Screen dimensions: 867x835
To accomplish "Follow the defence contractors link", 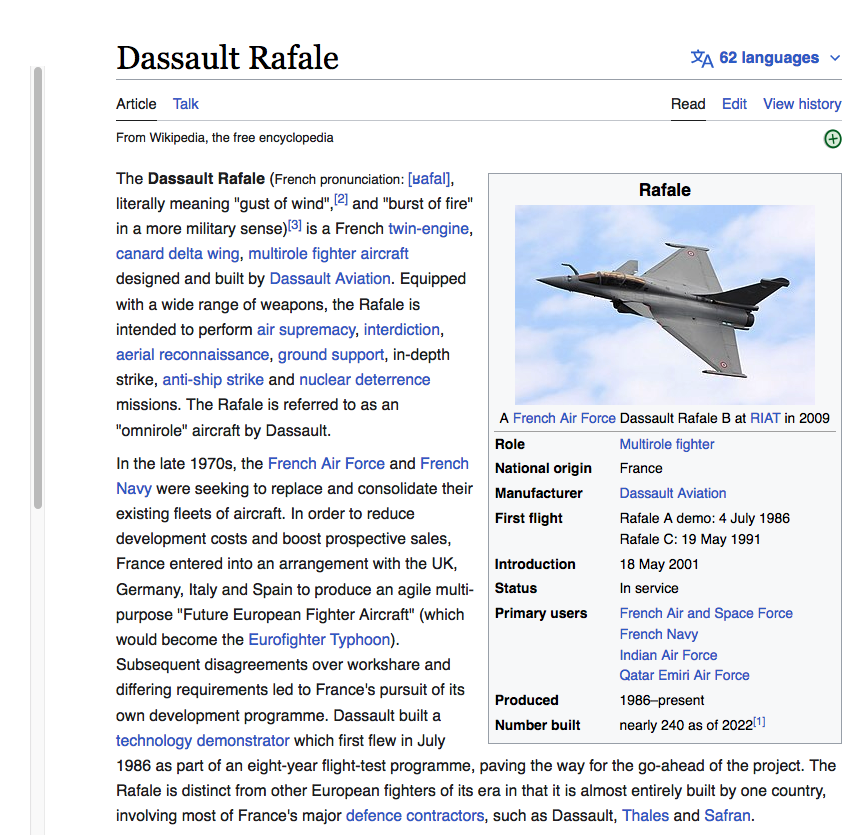I will [x=415, y=816].
